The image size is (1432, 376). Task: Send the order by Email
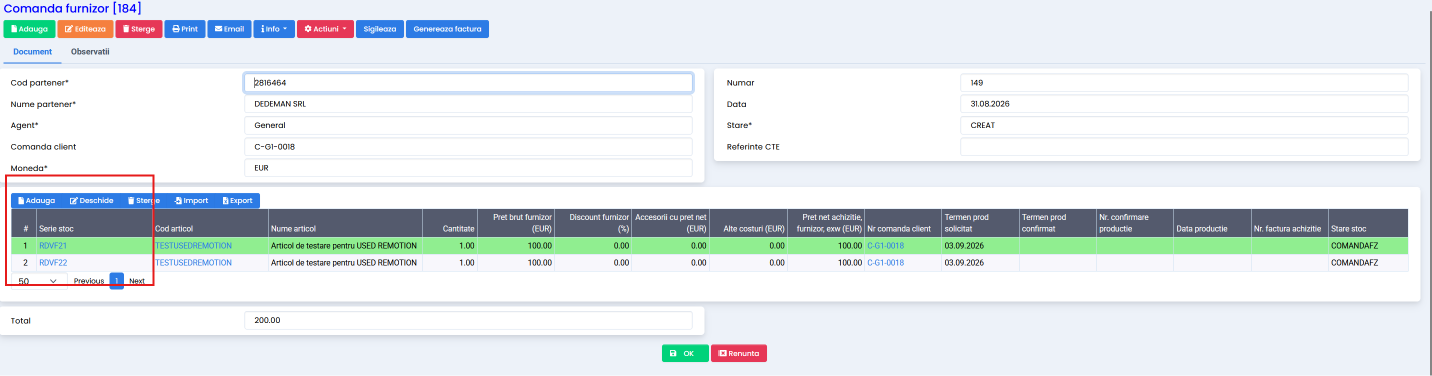tap(229, 29)
